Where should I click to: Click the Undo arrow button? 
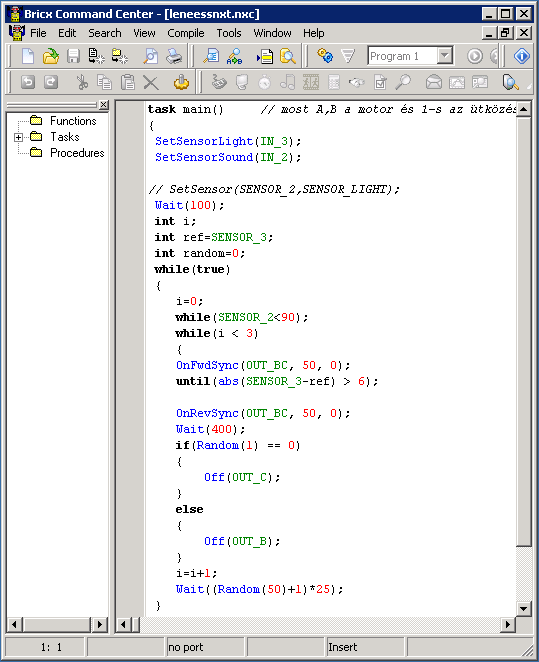point(28,82)
